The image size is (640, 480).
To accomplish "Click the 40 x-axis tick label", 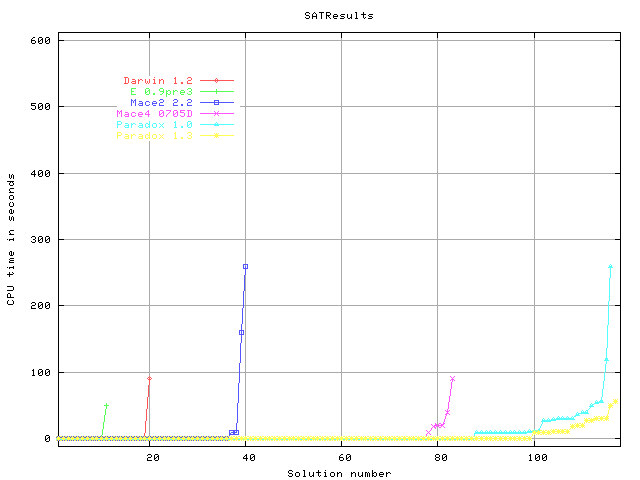I will 249,458.
